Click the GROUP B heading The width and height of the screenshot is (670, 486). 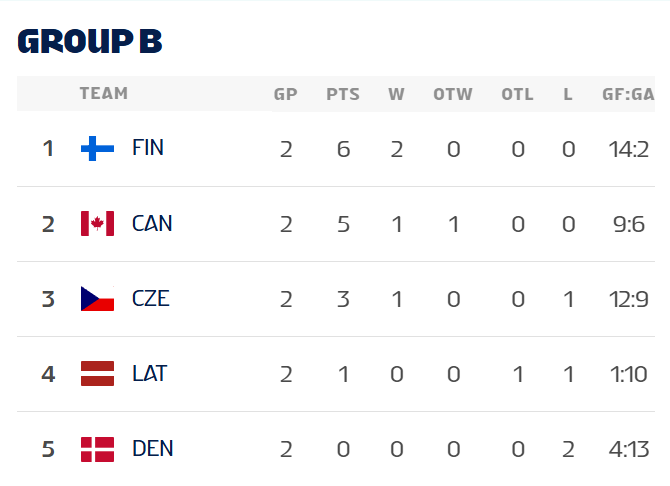(x=90, y=41)
